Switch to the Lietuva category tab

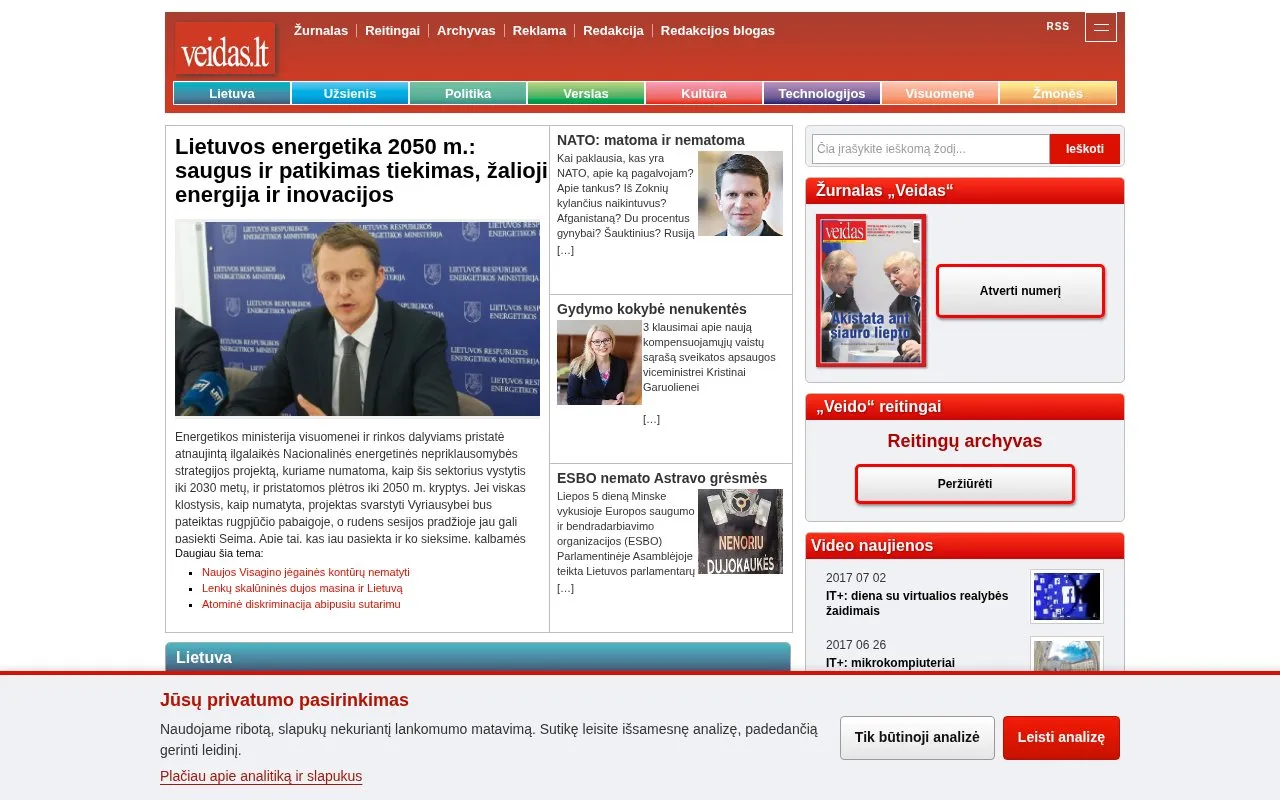[232, 93]
